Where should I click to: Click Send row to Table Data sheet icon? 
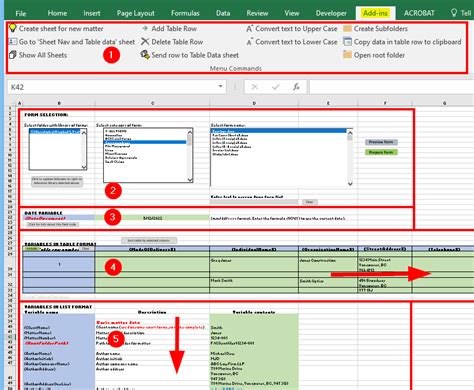coord(145,55)
